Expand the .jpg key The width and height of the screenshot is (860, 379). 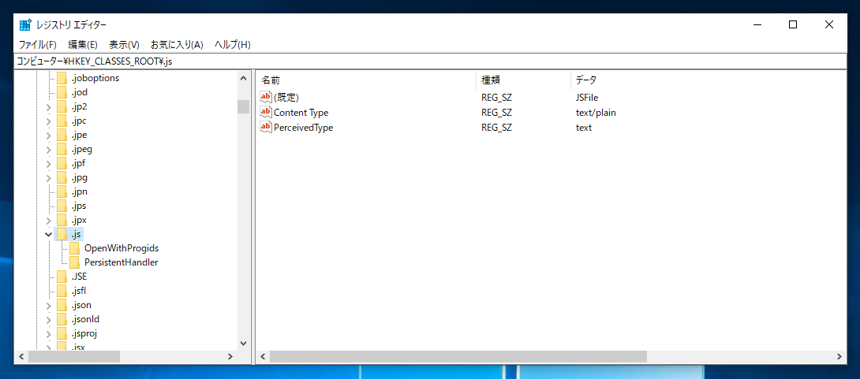pos(48,178)
